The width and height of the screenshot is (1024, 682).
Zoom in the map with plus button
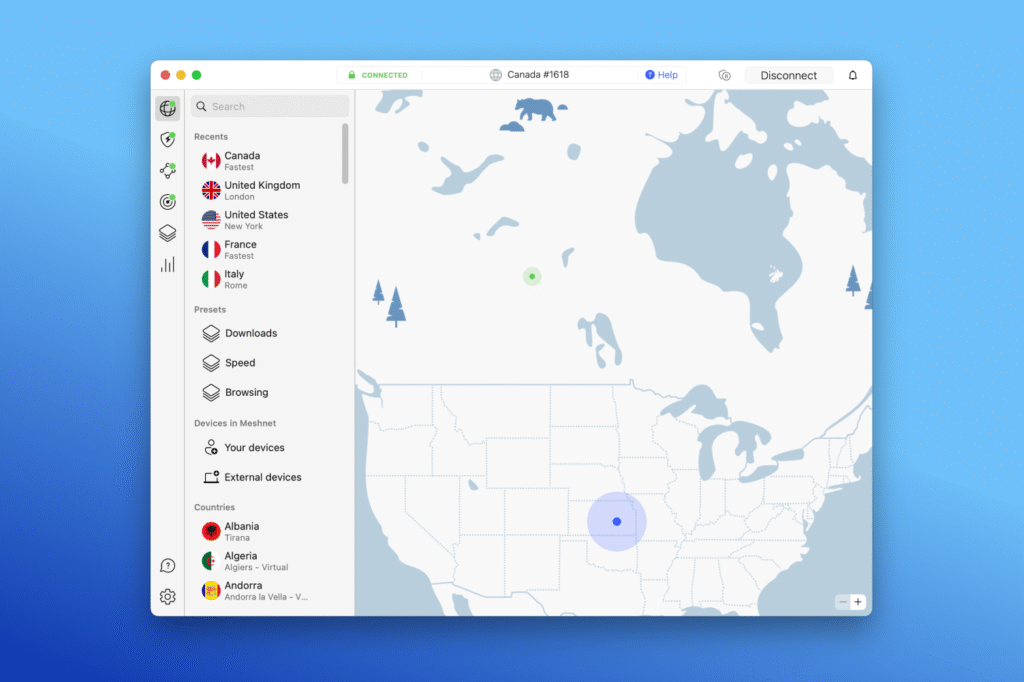(858, 602)
